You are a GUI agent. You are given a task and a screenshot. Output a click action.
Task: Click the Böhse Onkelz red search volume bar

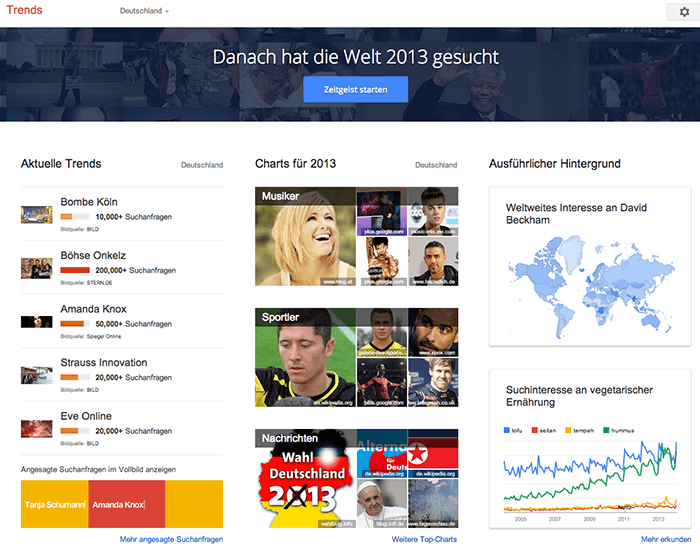75,270
